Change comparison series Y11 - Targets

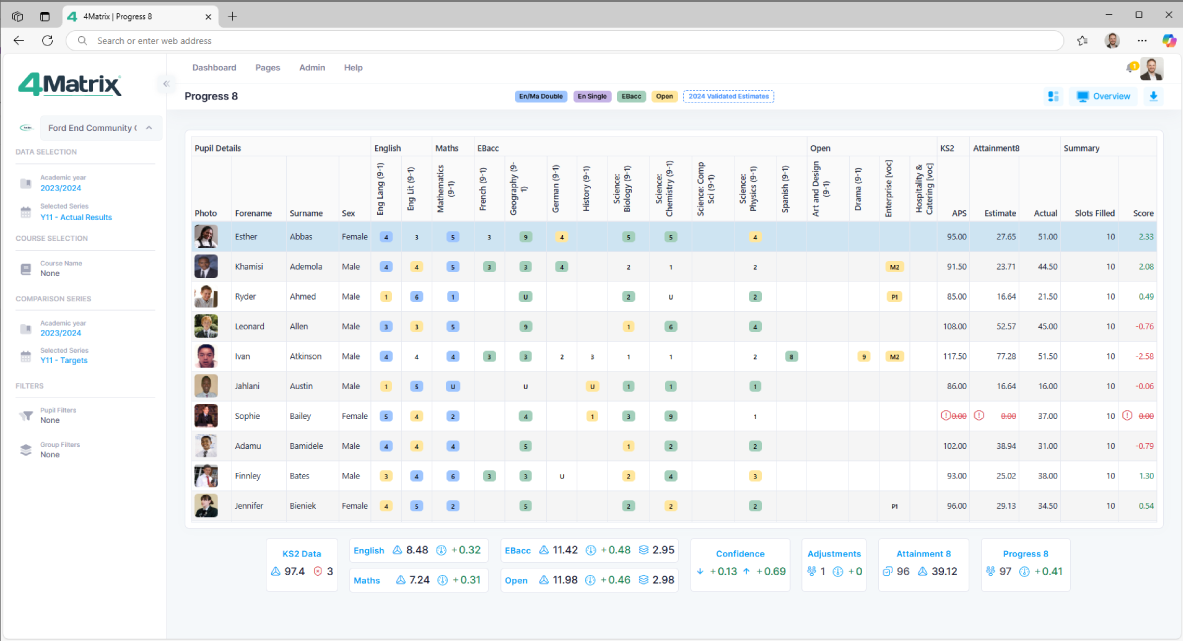(x=64, y=360)
